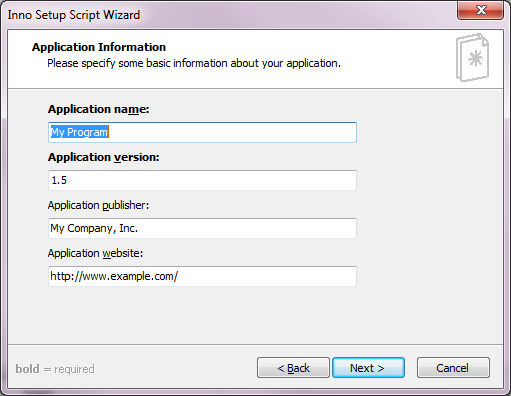Click the script document icon in header

pyautogui.click(x=472, y=57)
